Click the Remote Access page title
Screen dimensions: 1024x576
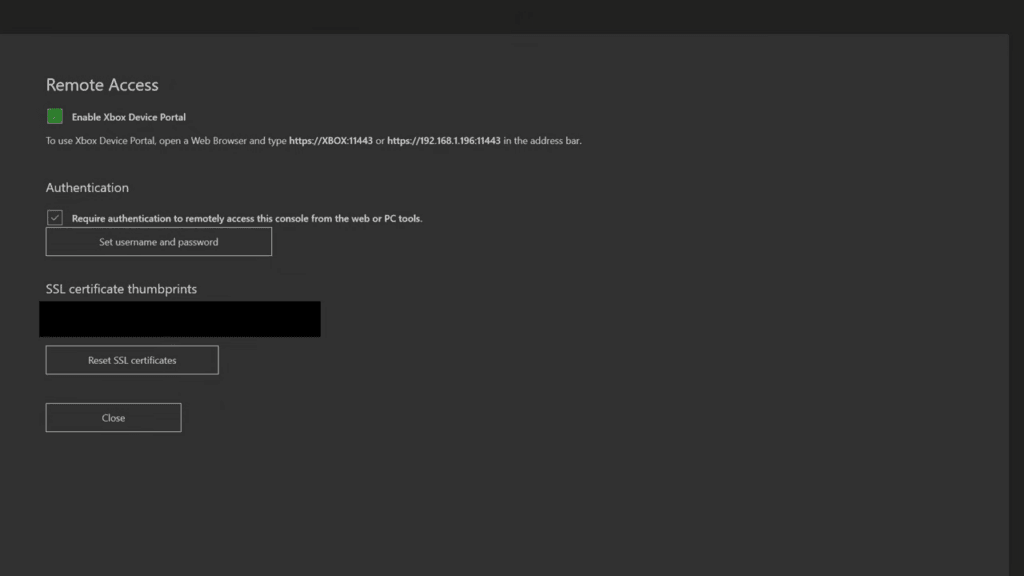point(102,85)
